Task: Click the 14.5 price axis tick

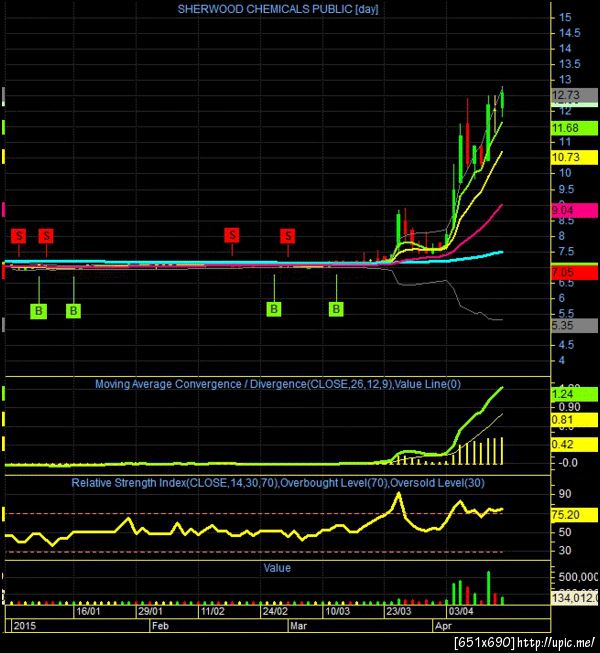Action: 570,33
